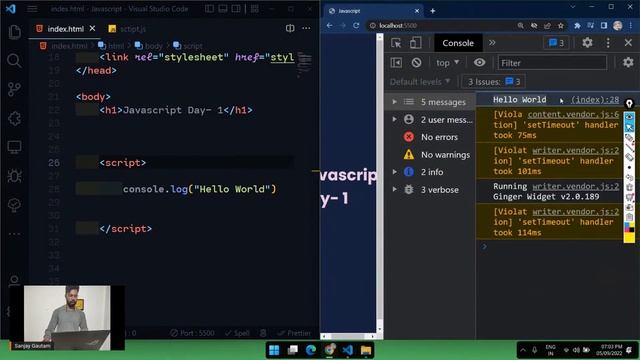The image size is (640, 360).
Task: Open Windows Start menu on taskbar
Action: tap(274, 350)
